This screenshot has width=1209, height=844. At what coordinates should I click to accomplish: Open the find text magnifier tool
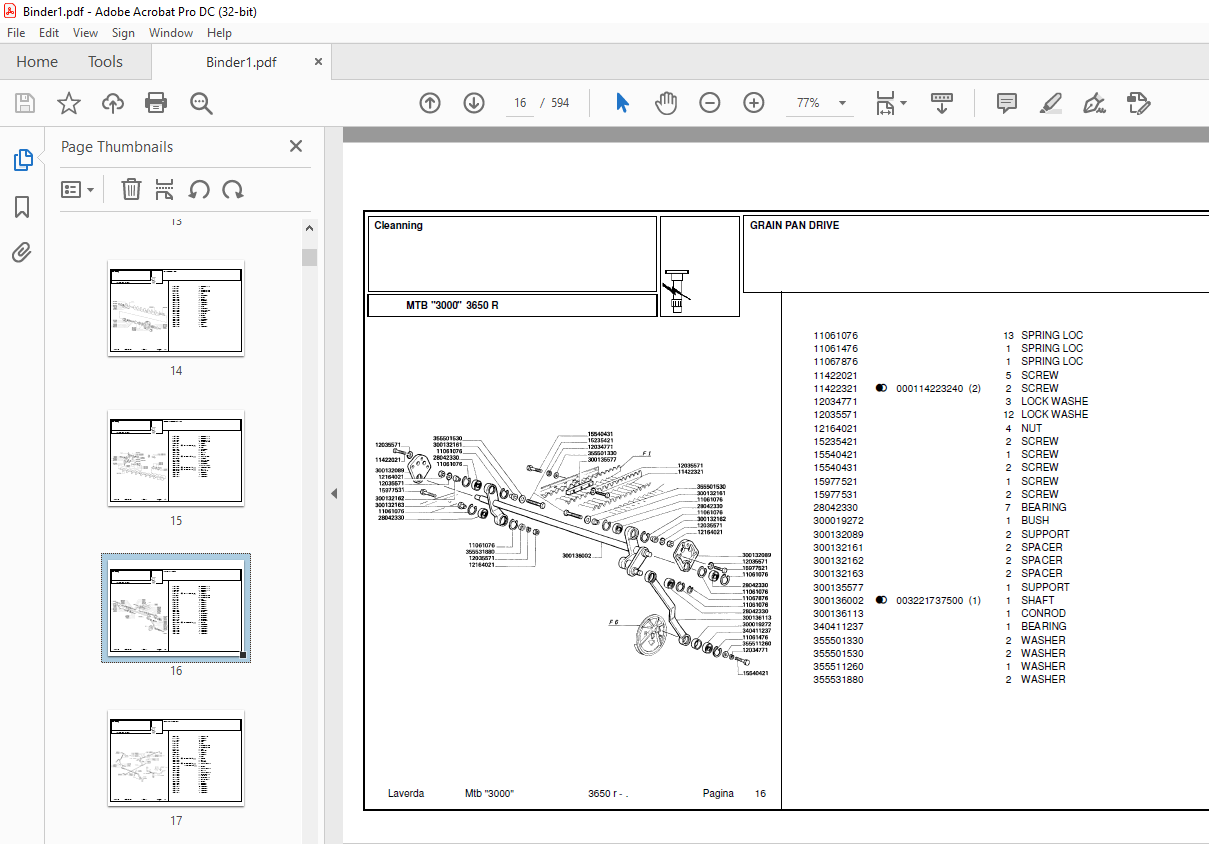point(201,103)
